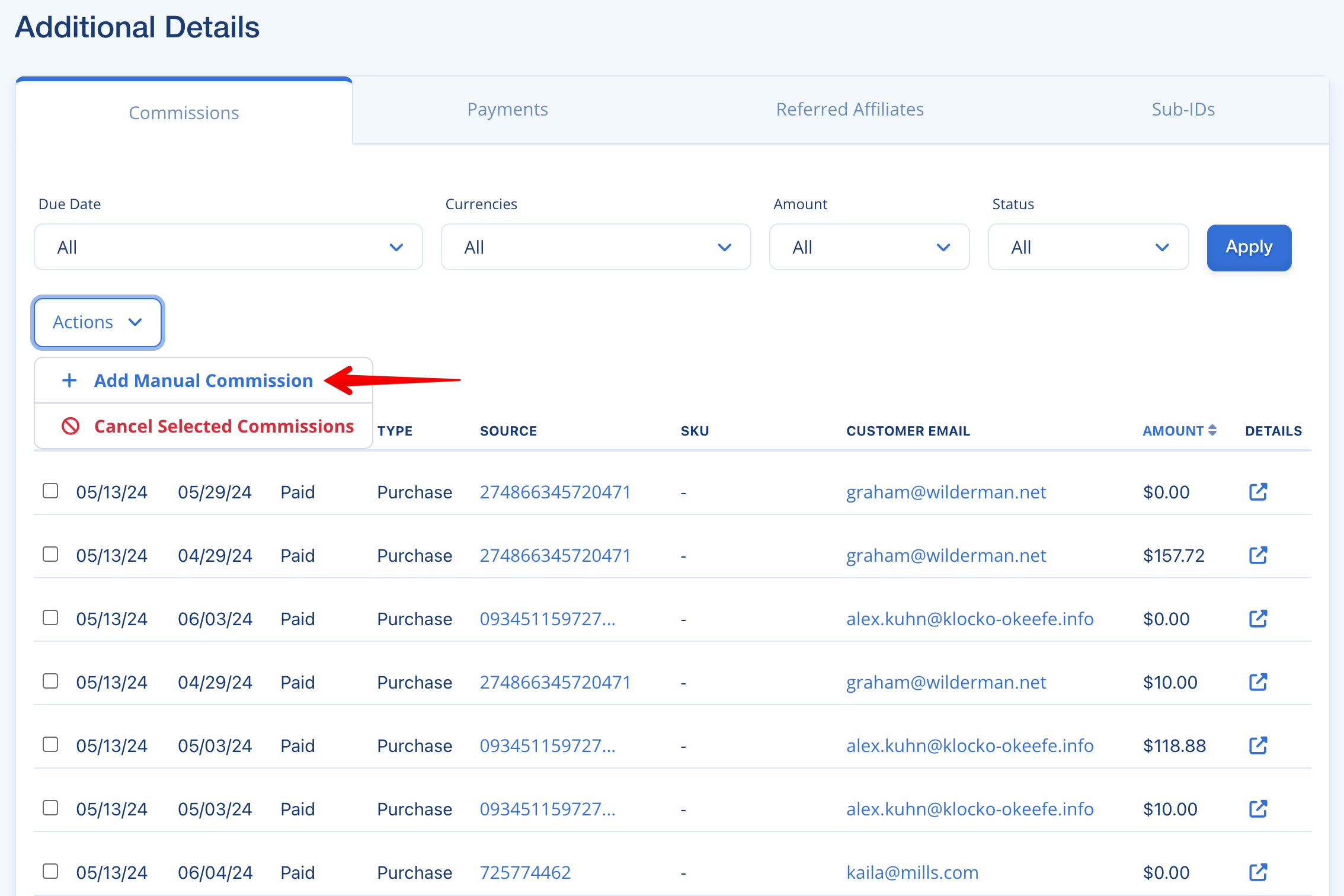The width and height of the screenshot is (1344, 896).
Task: Open details icon for the $157.72 commission
Action: (1257, 555)
